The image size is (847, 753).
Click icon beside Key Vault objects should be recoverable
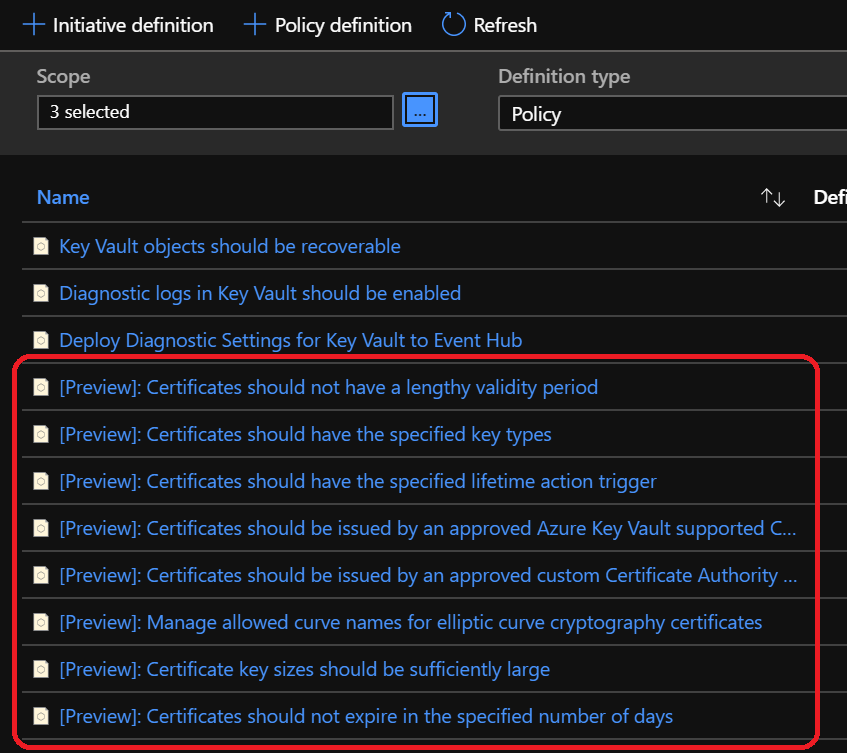pos(41,247)
